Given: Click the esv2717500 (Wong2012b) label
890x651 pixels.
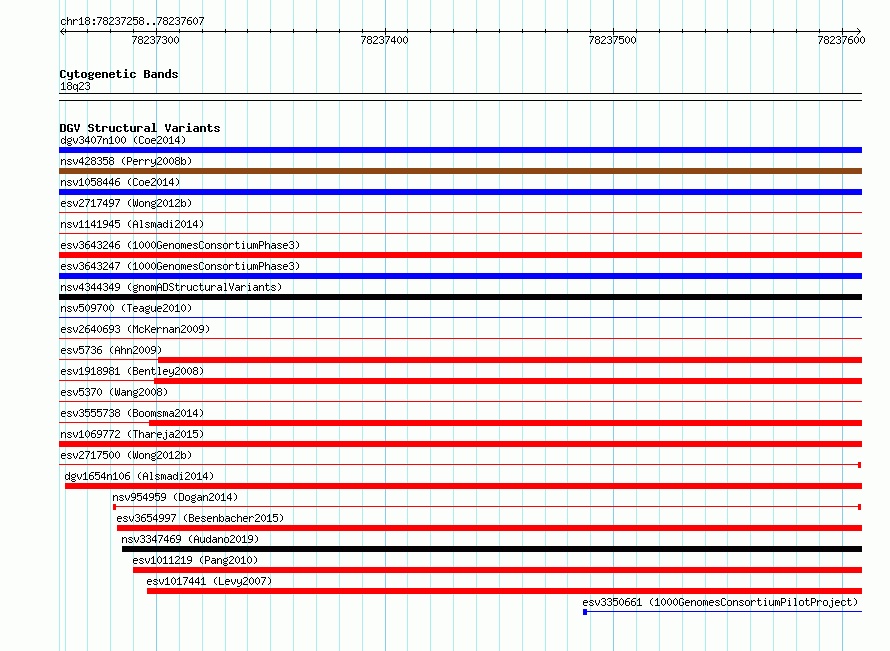Looking at the screenshot, I should (126, 455).
